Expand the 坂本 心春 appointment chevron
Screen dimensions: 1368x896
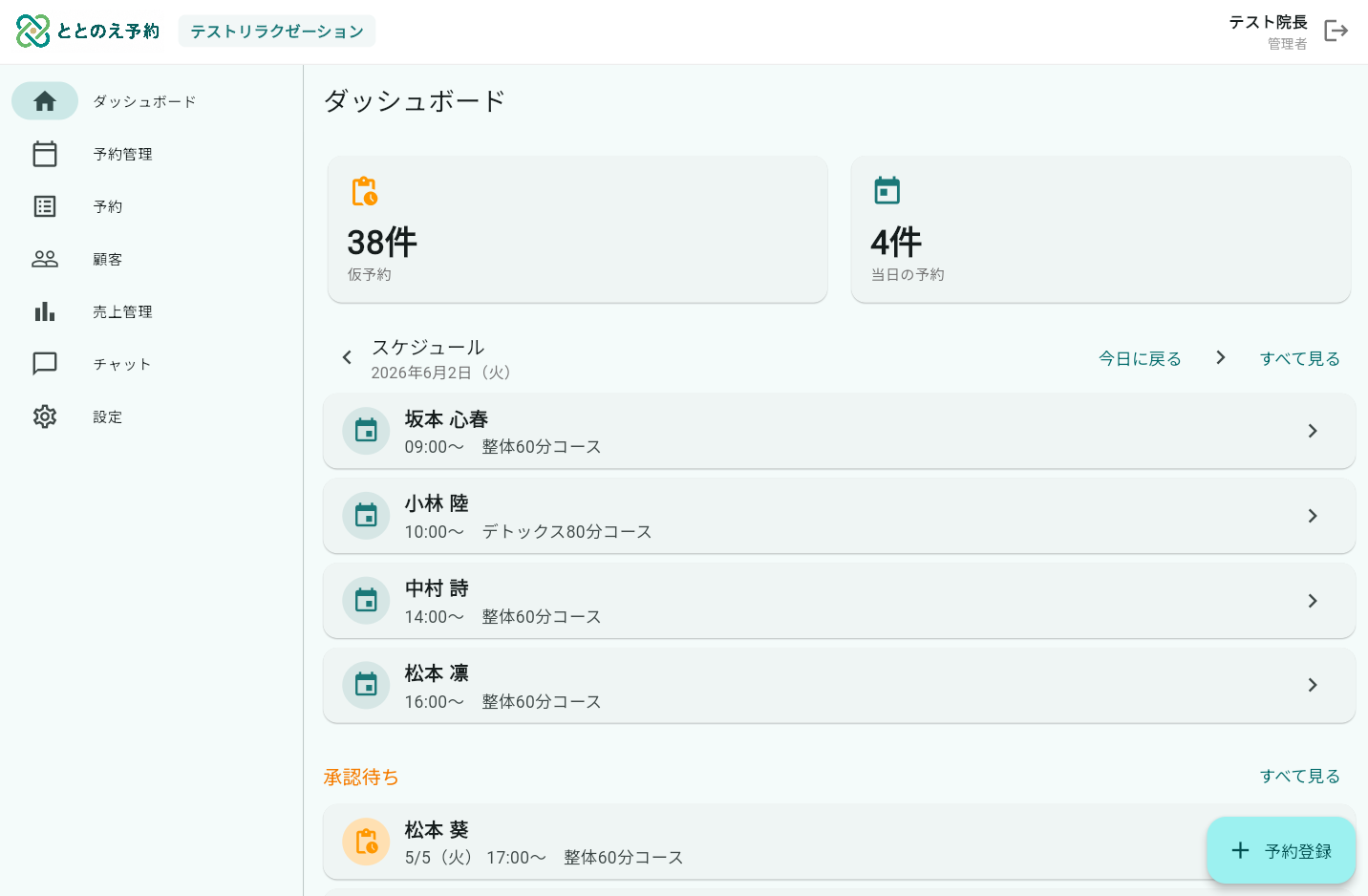click(1313, 431)
